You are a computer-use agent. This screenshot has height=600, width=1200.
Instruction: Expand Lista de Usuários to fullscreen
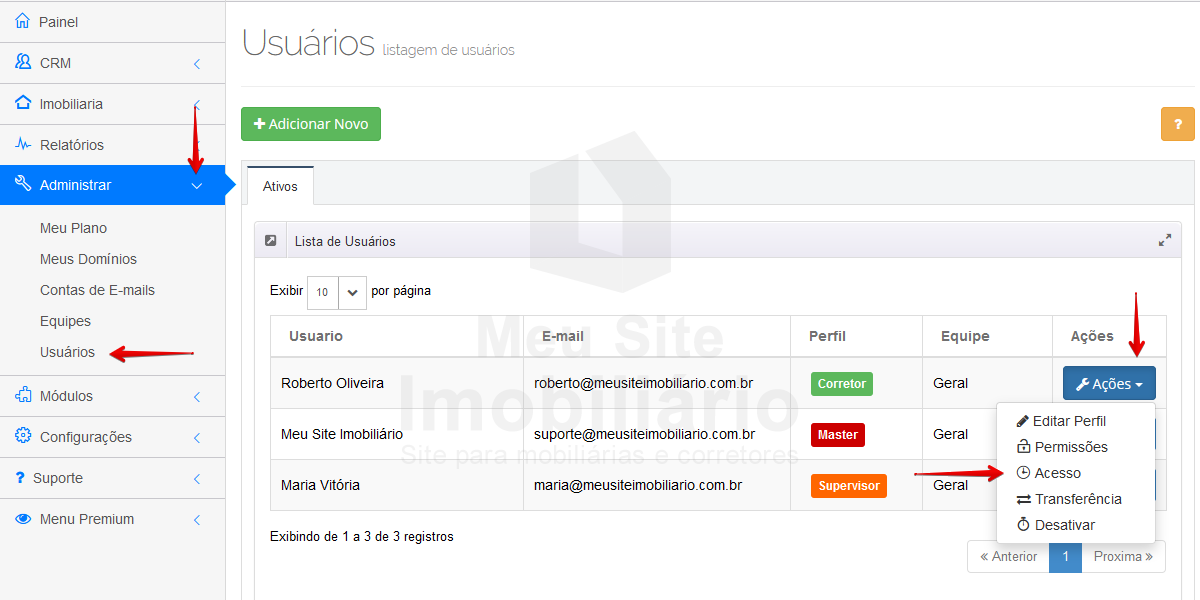point(1164,240)
